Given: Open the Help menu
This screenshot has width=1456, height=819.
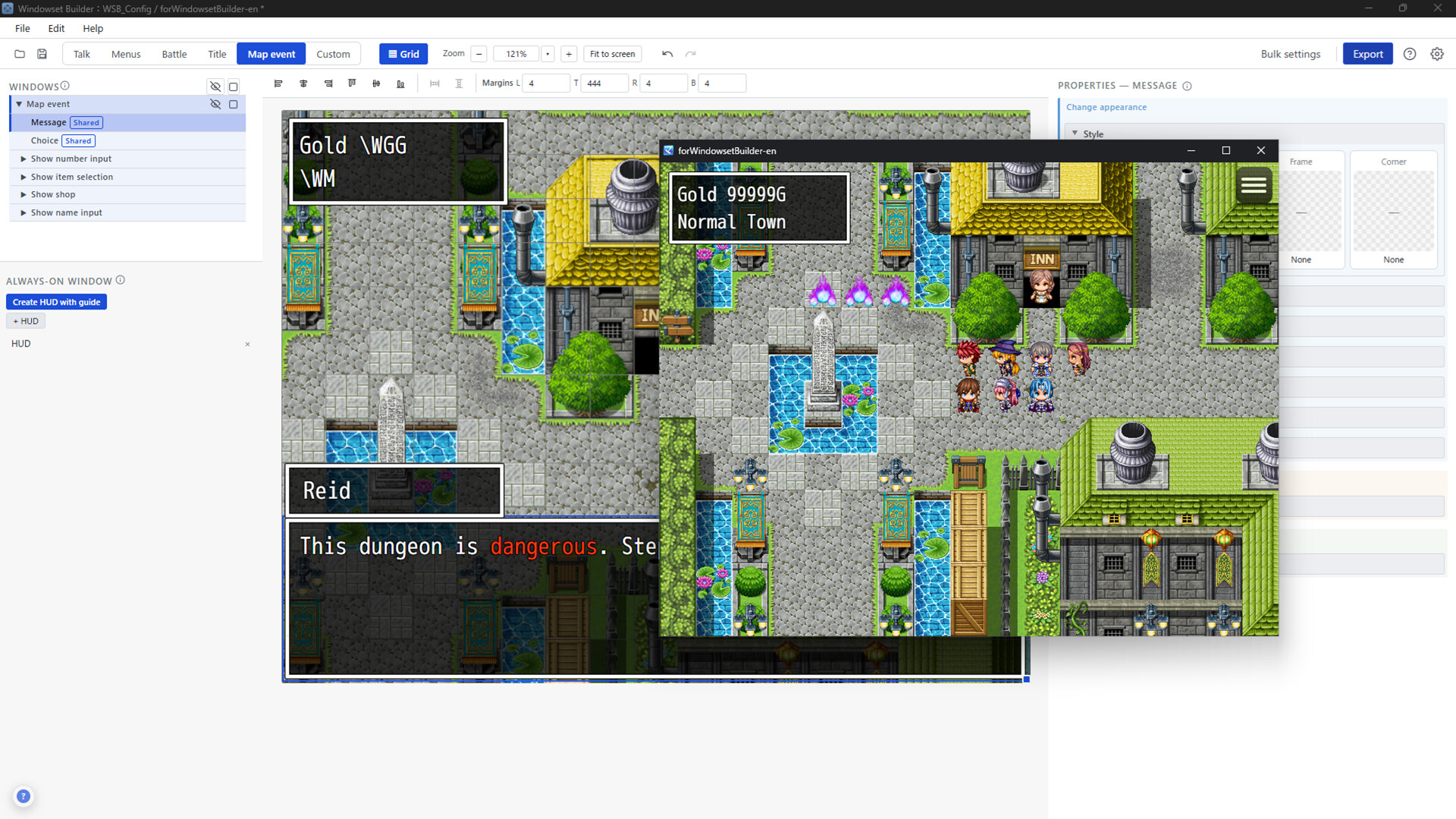Looking at the screenshot, I should pyautogui.click(x=93, y=28).
